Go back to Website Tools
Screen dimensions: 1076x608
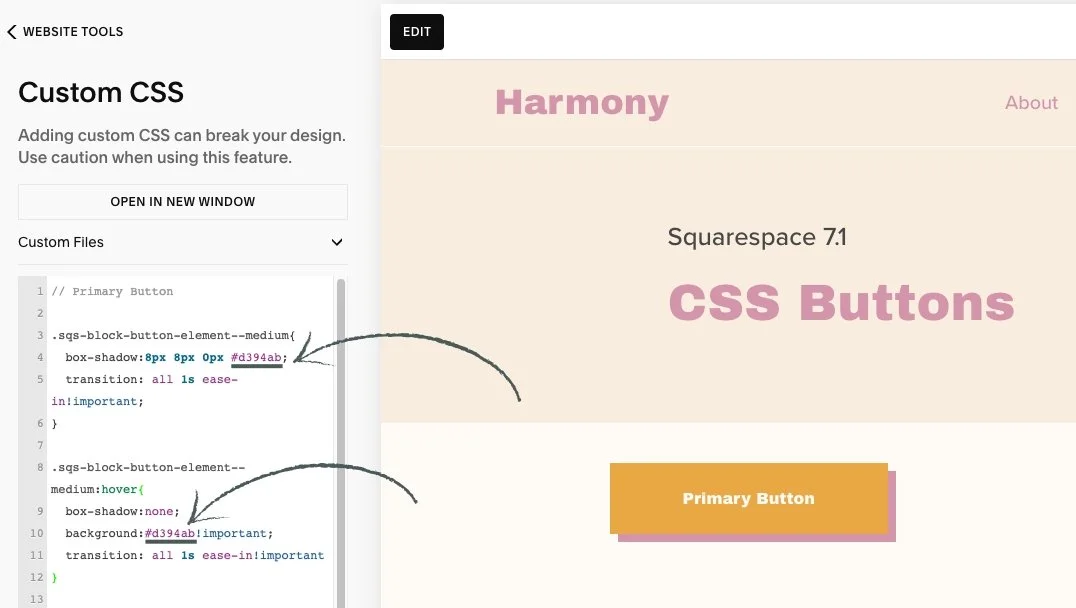[66, 32]
